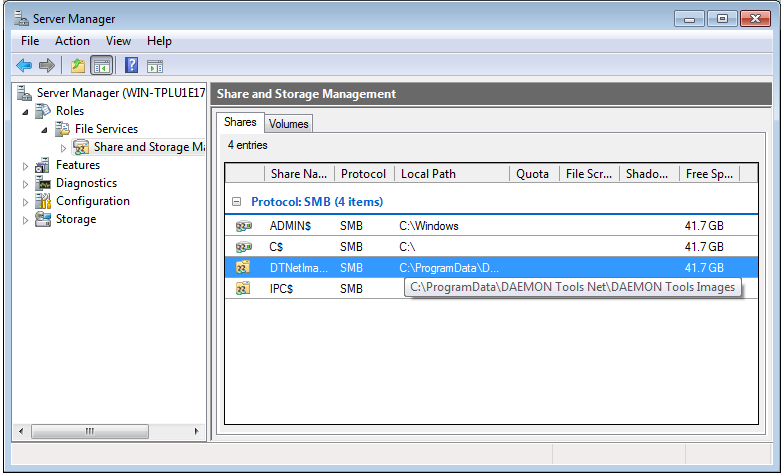Sort by Quota column header
Image resolution: width=783 pixels, height=473 pixels.
(x=534, y=174)
